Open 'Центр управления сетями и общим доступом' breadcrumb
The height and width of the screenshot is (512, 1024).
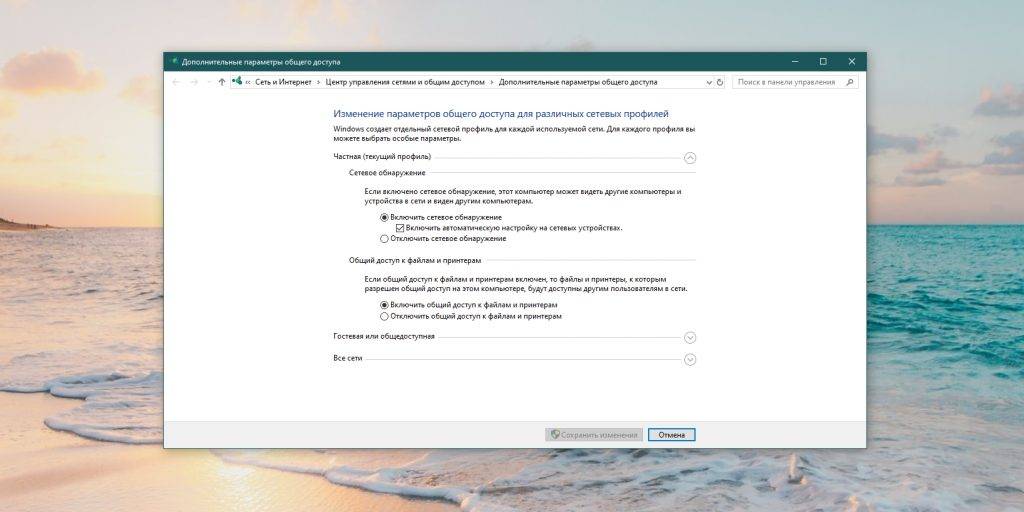pos(405,82)
